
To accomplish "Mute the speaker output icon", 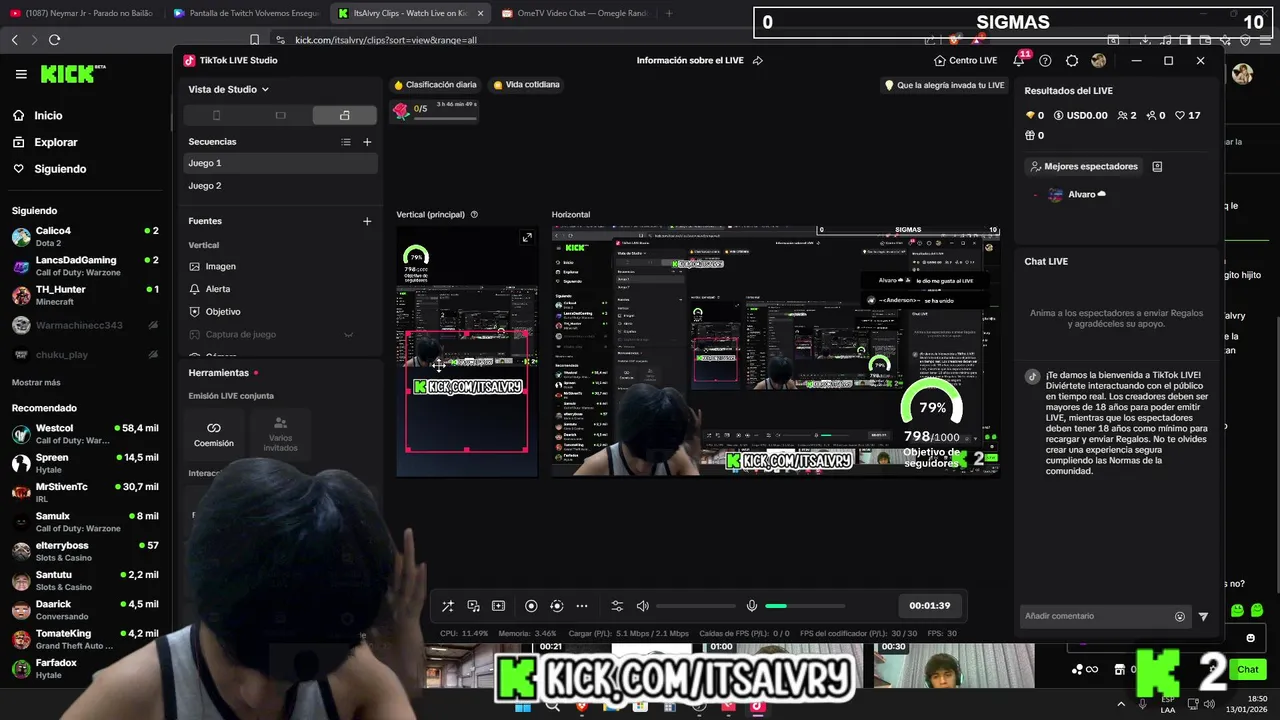I will (643, 606).
